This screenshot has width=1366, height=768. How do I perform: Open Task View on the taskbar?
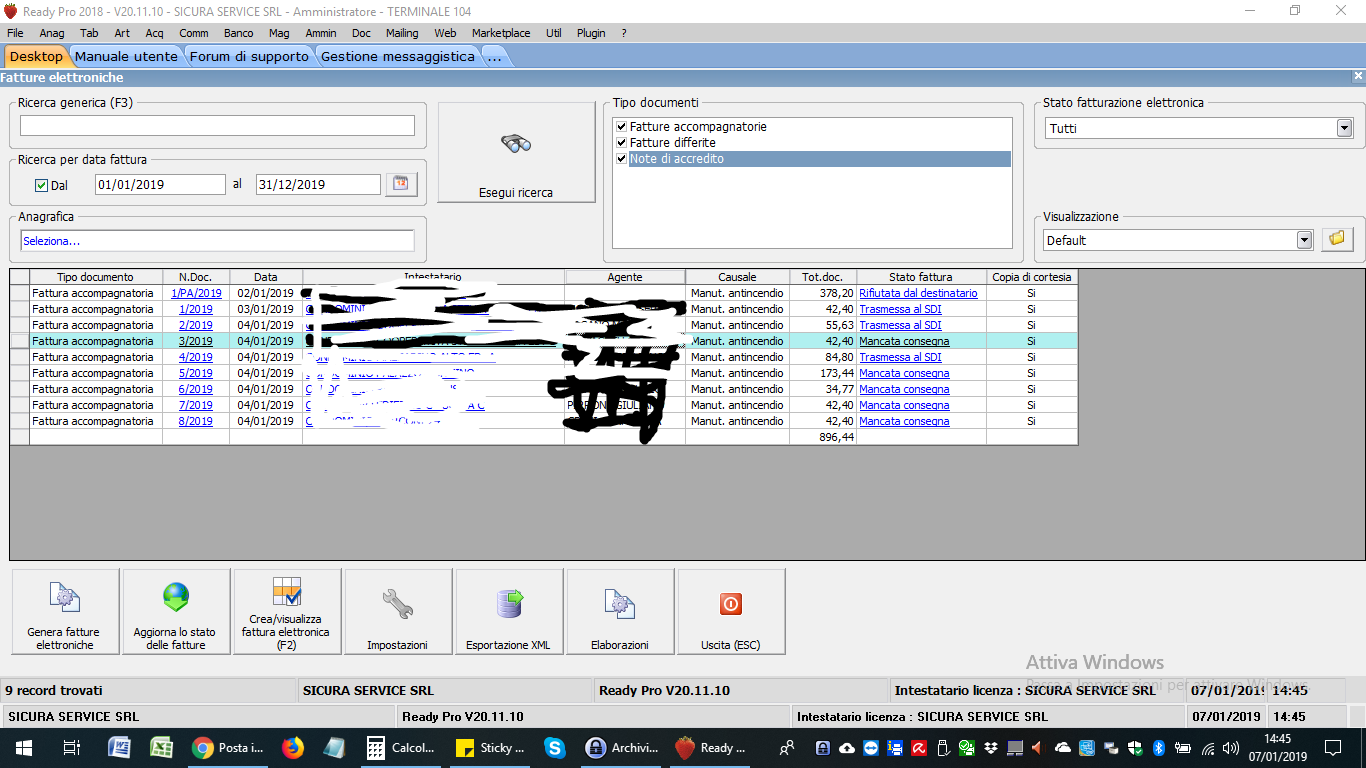coord(72,747)
